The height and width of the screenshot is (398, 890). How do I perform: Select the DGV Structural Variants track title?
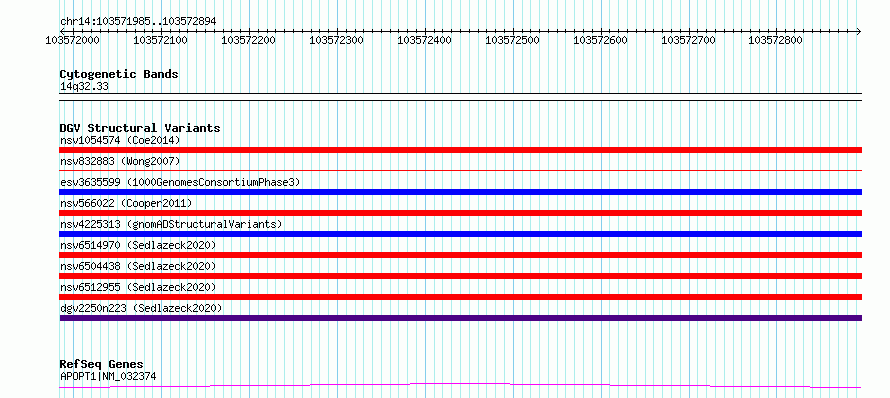[x=140, y=128]
